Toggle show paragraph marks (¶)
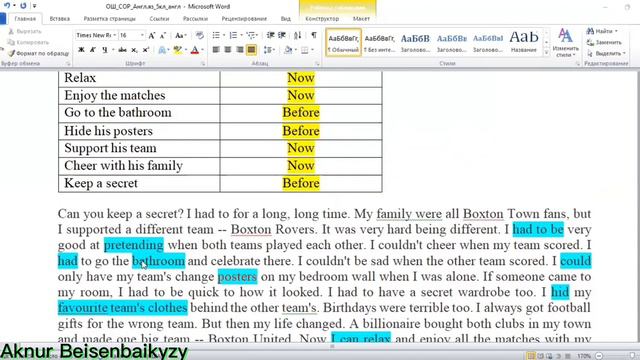 pyautogui.click(x=314, y=35)
